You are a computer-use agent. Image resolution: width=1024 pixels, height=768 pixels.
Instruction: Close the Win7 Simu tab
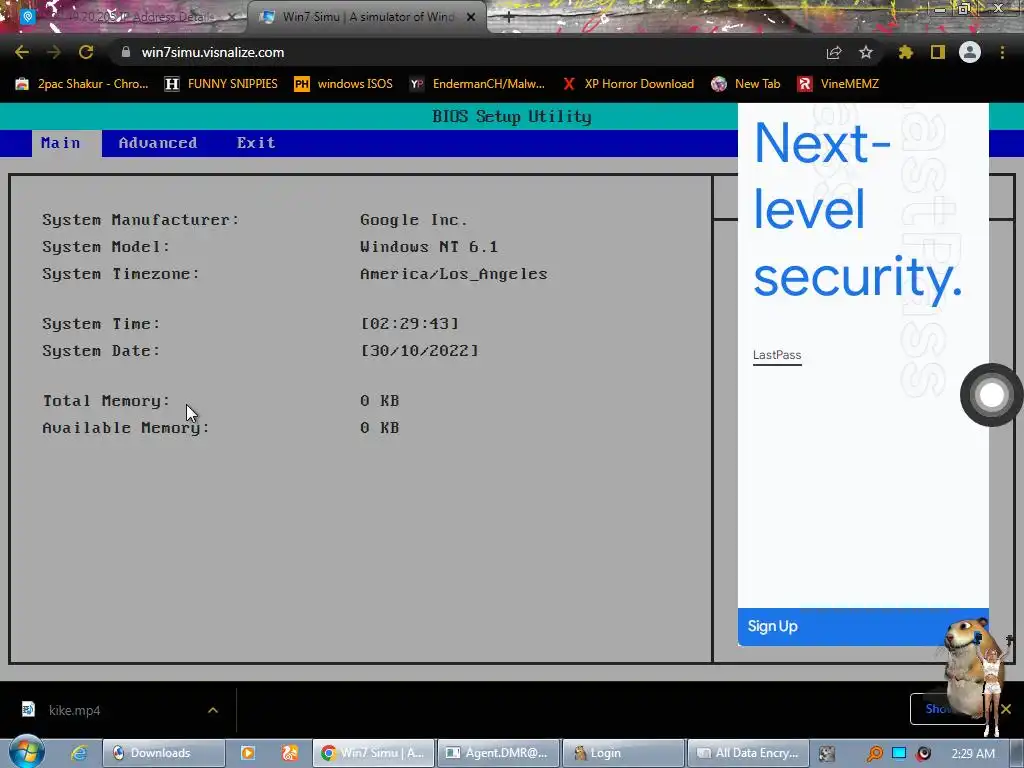(471, 17)
